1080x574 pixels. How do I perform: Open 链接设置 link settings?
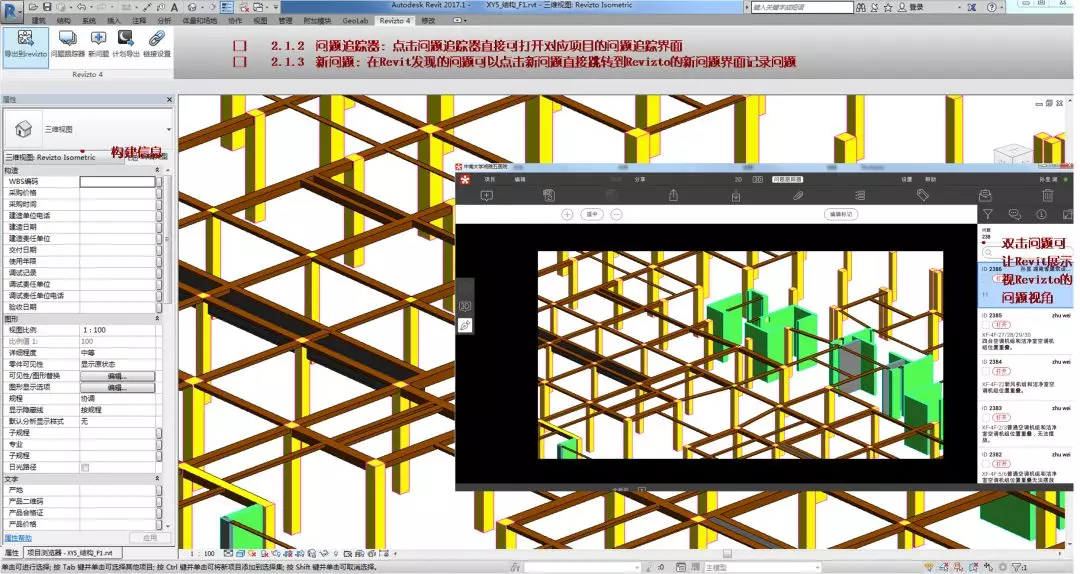pyautogui.click(x=156, y=43)
